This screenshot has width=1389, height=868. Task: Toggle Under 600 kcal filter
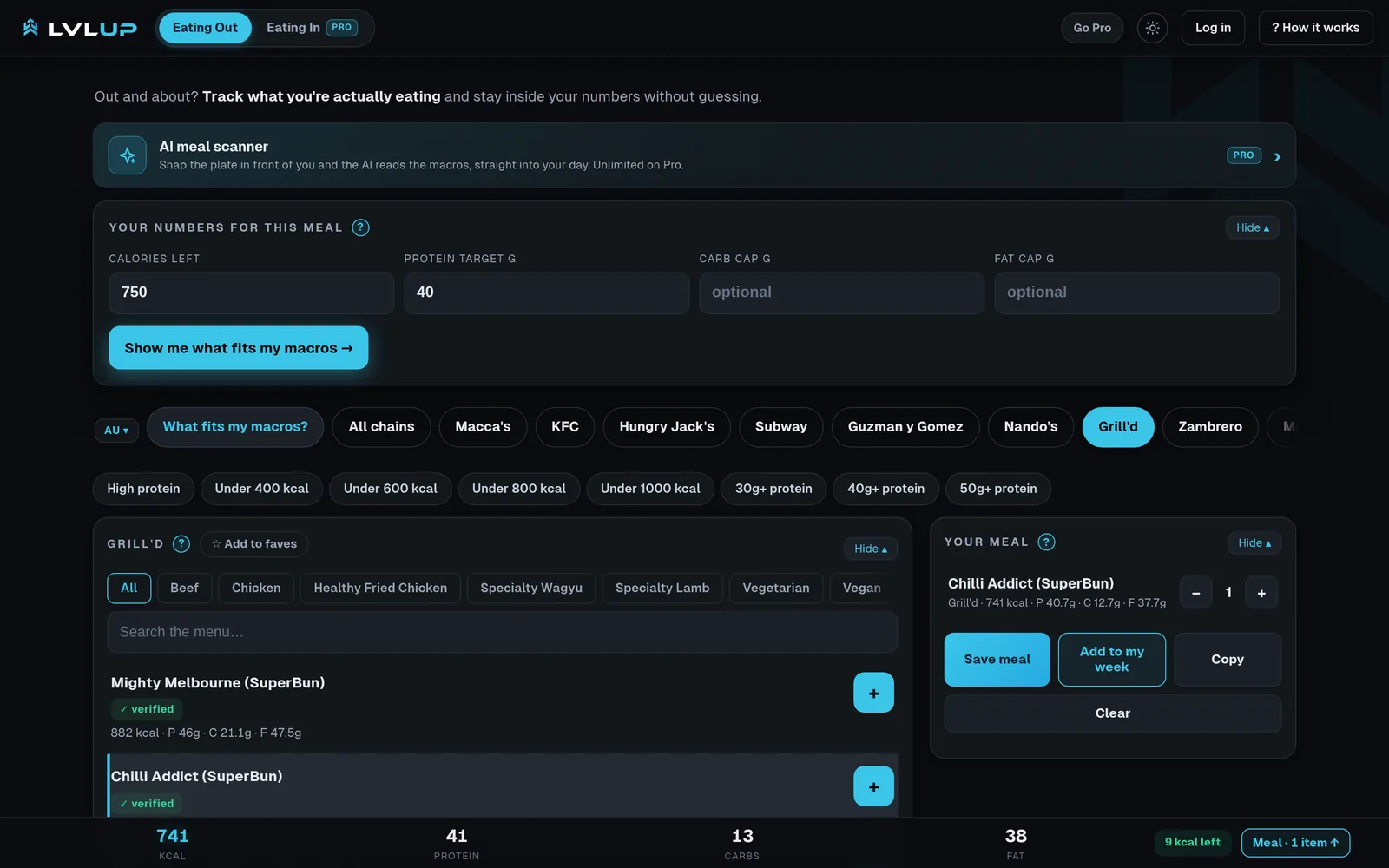pos(390,489)
